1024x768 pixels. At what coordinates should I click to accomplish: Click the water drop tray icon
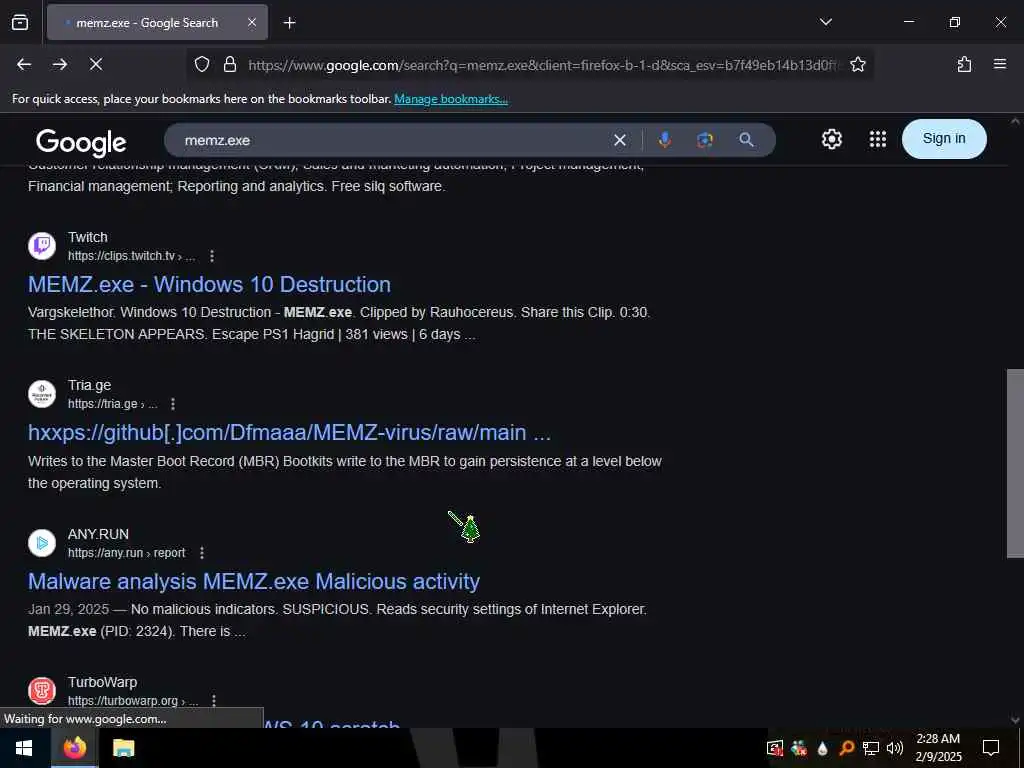coord(822,748)
